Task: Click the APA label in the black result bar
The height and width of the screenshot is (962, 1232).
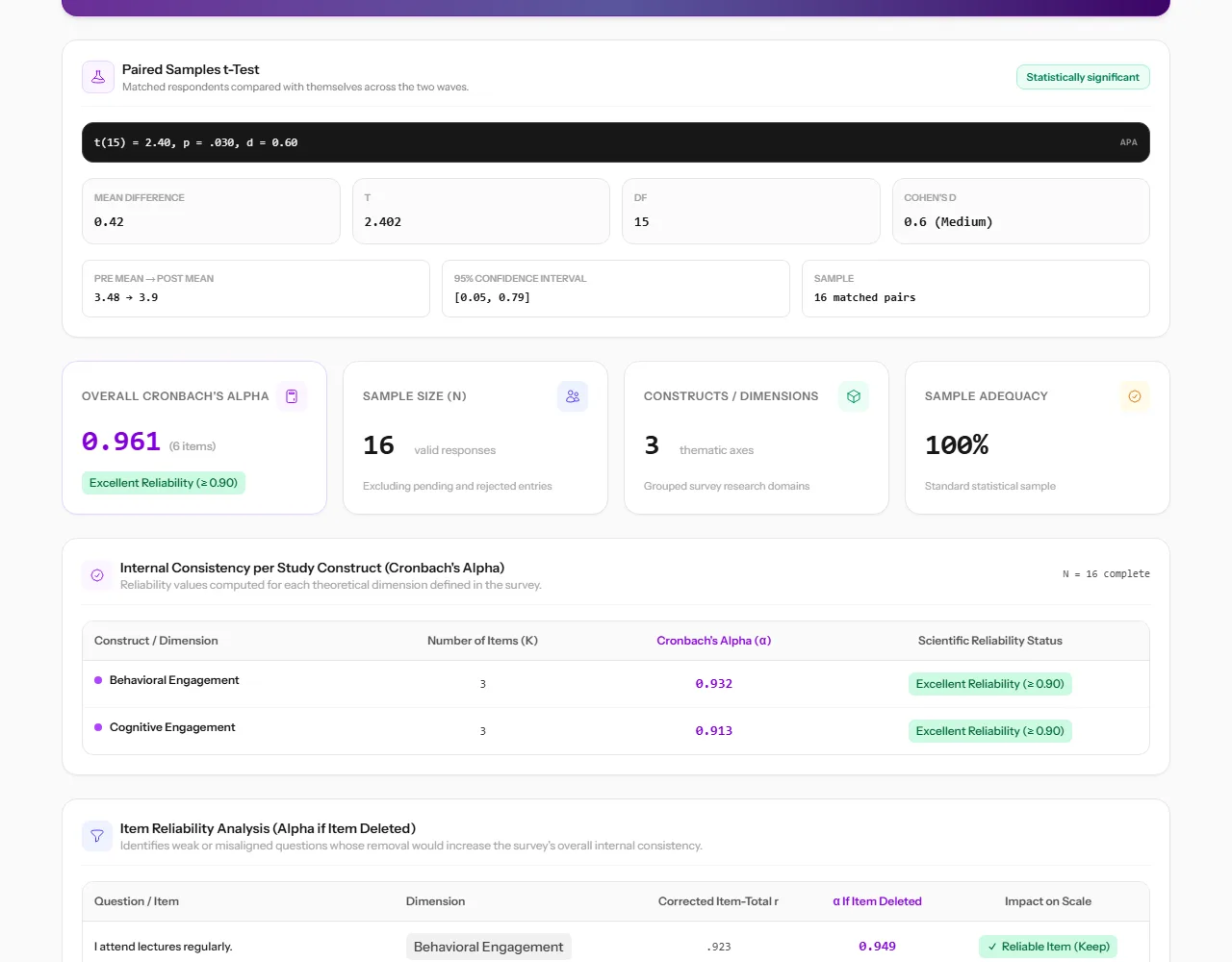Action: pyautogui.click(x=1128, y=142)
